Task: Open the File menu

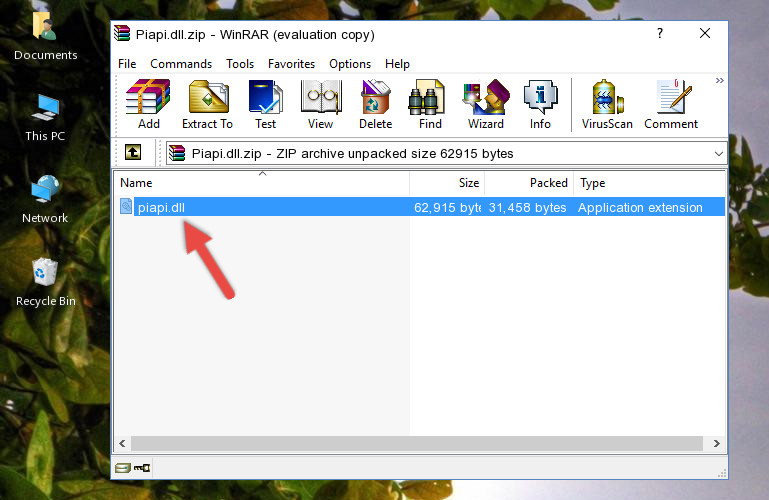Action: point(127,64)
